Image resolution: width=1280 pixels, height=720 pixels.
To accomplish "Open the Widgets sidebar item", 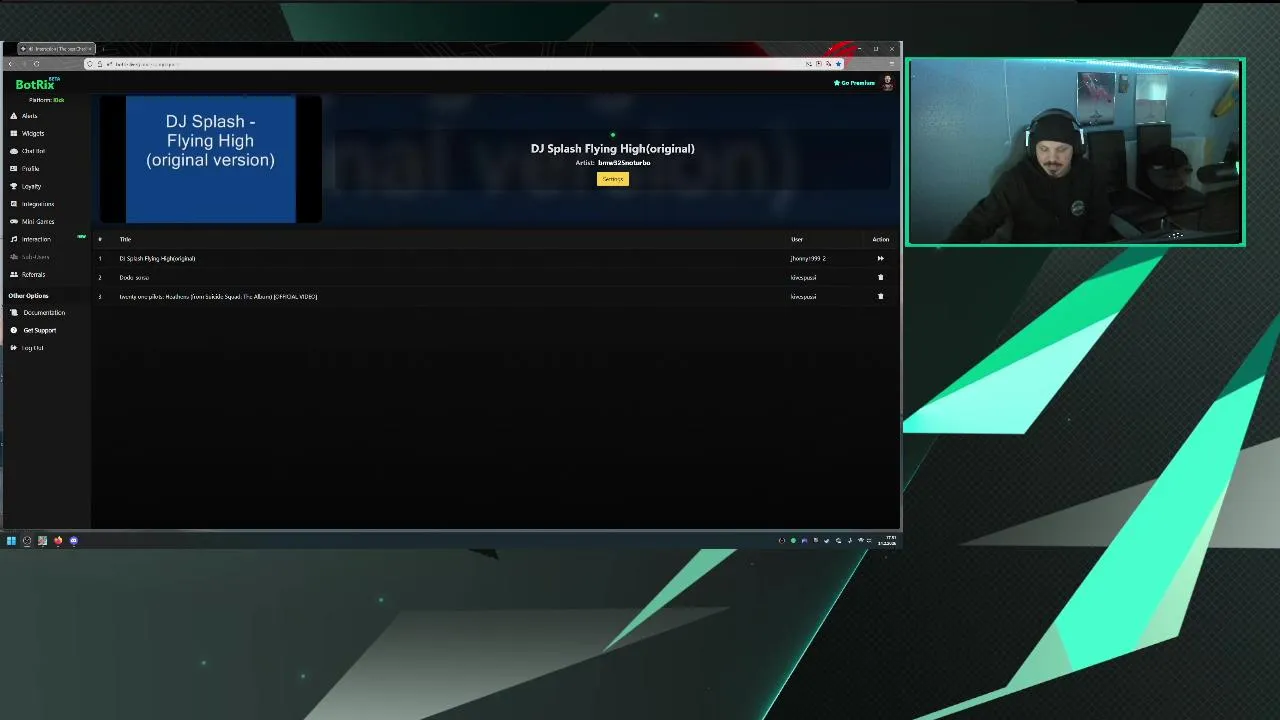I will 33,133.
